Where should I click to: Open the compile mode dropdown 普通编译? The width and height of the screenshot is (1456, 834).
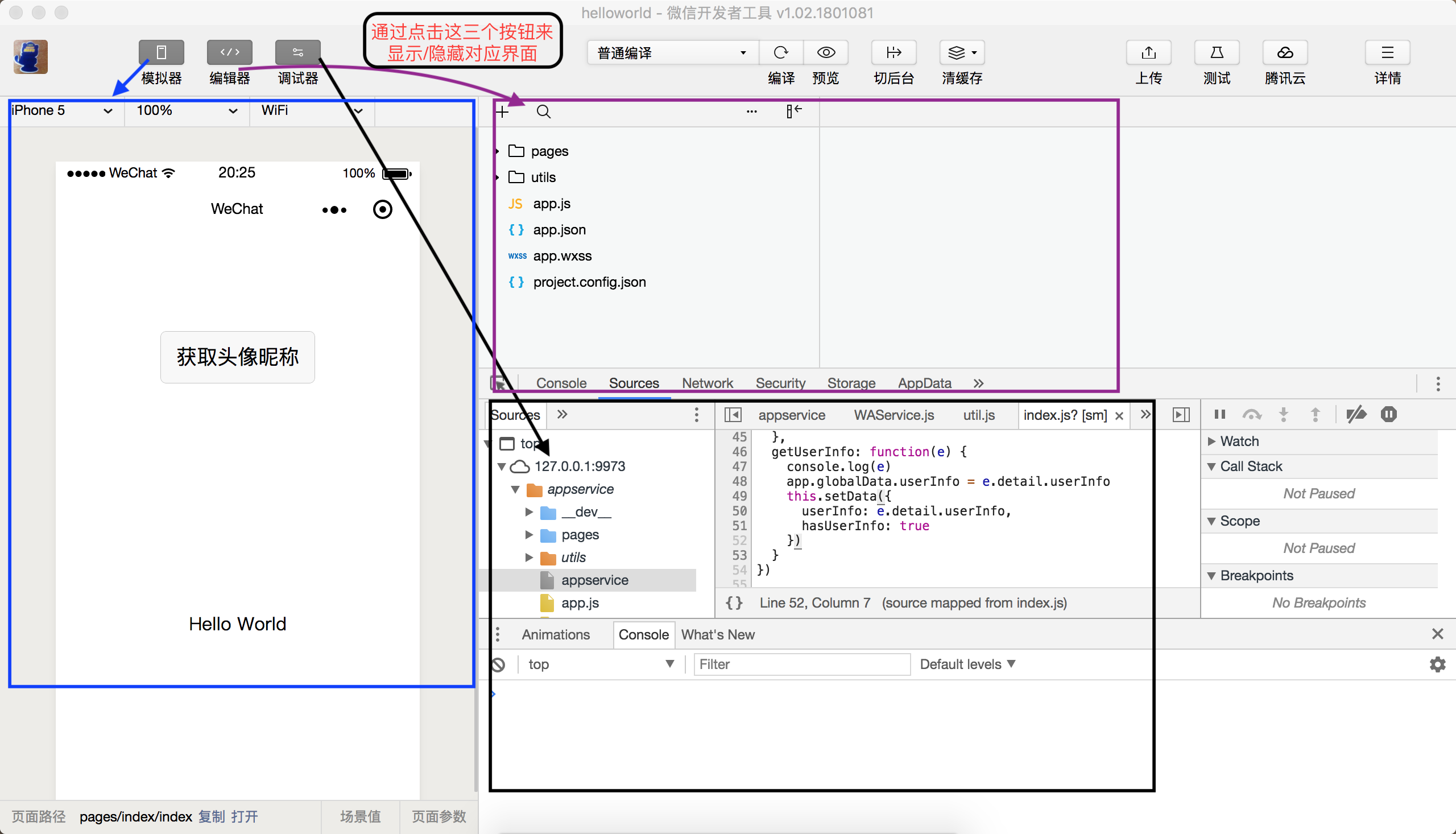pos(673,53)
